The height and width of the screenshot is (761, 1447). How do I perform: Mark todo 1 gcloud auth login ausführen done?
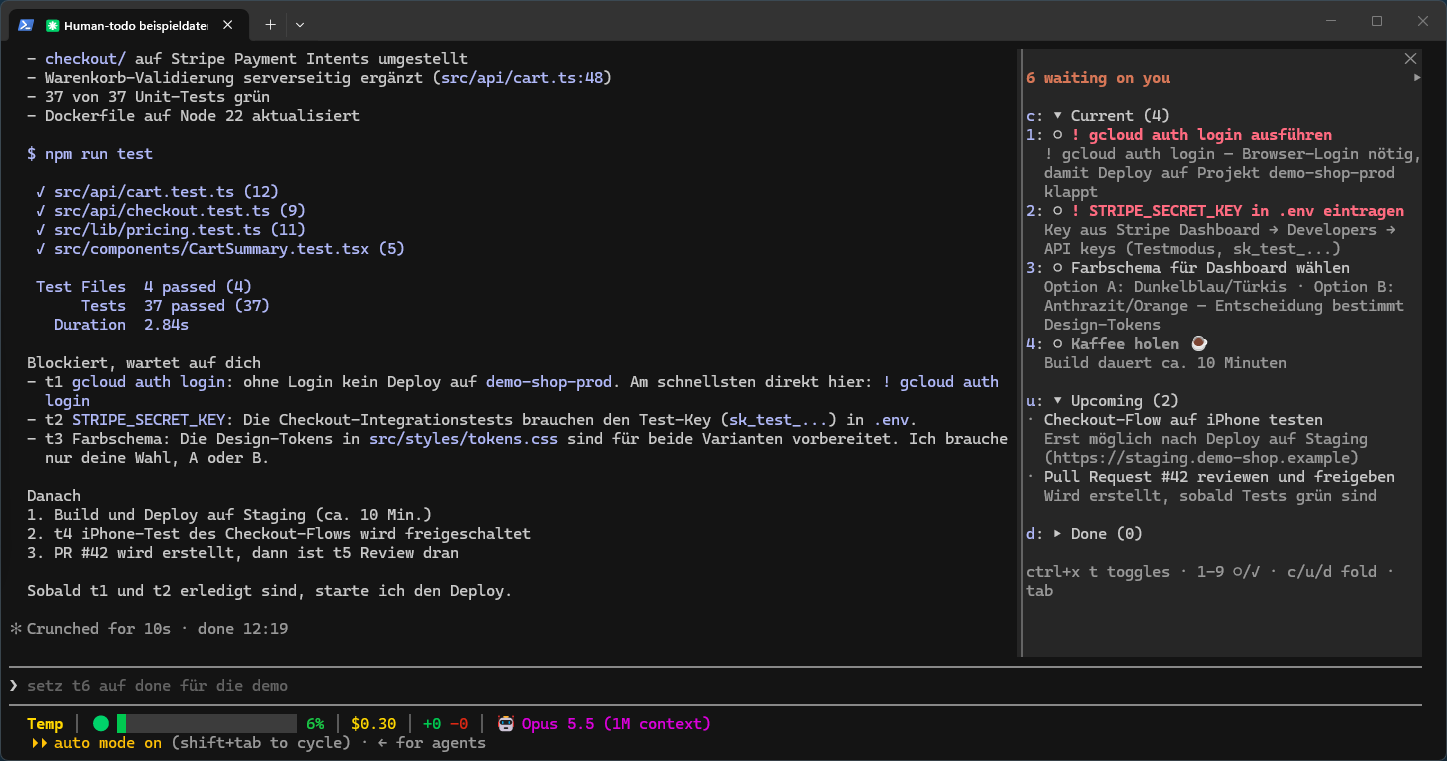tap(1058, 135)
